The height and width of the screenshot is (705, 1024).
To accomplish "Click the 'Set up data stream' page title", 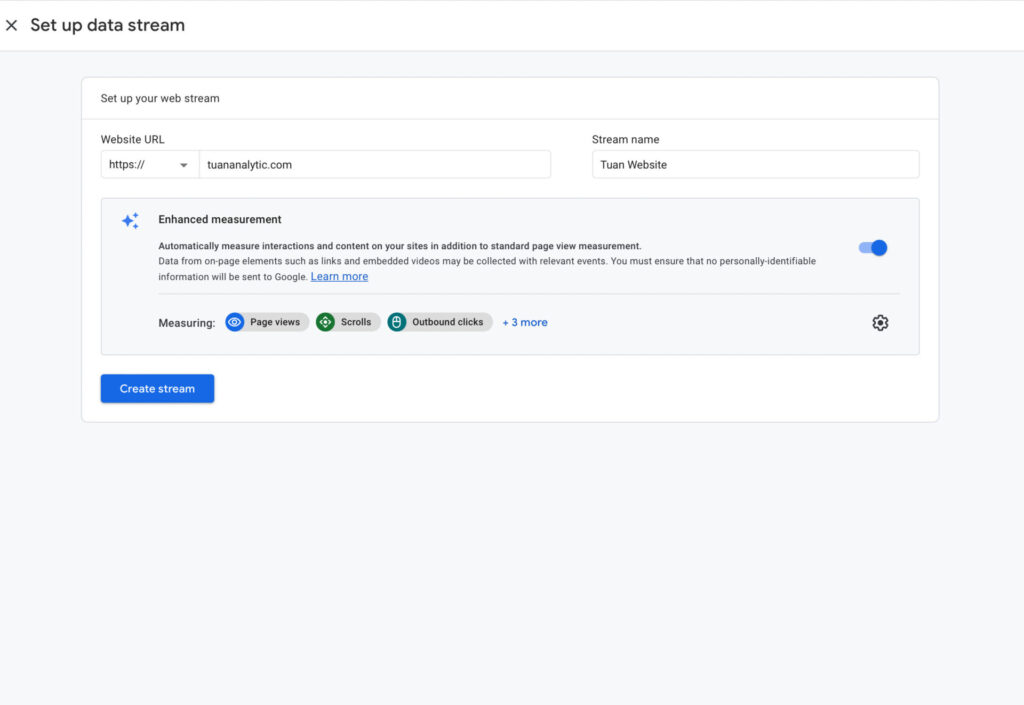I will pyautogui.click(x=108, y=25).
